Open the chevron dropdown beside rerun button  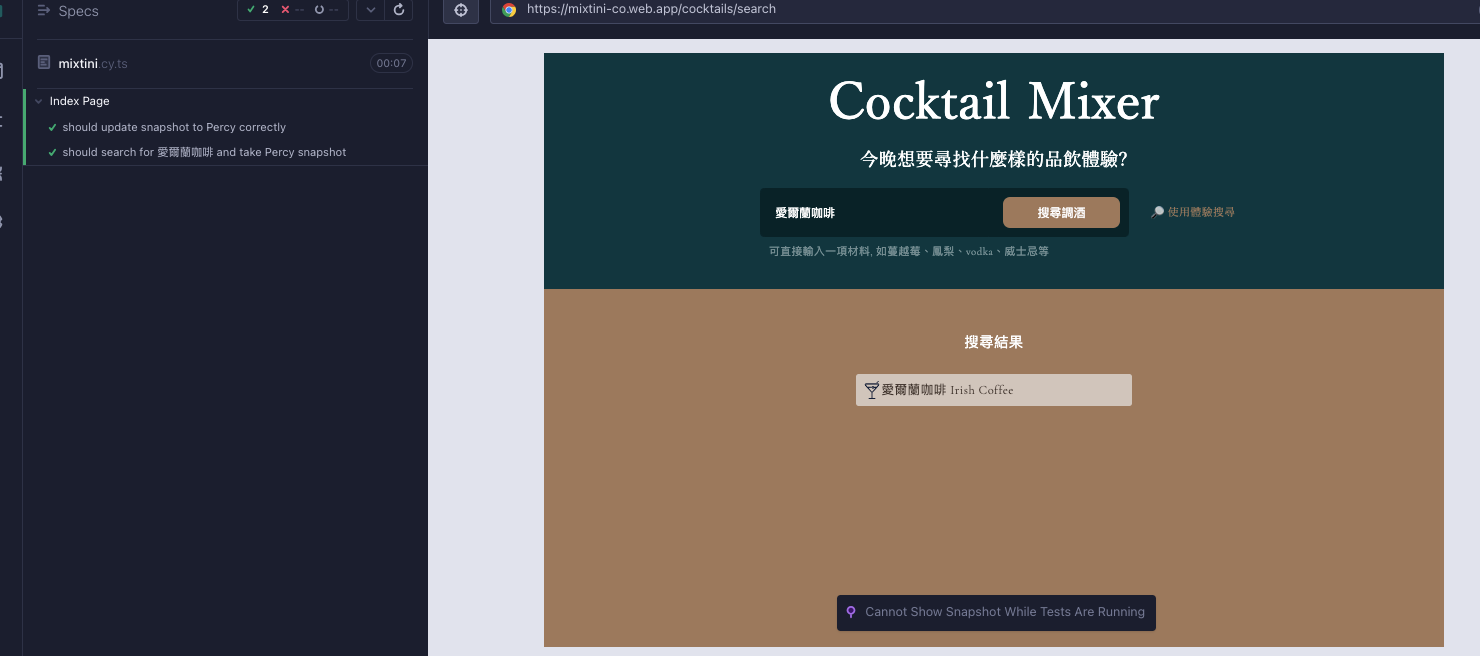point(371,10)
